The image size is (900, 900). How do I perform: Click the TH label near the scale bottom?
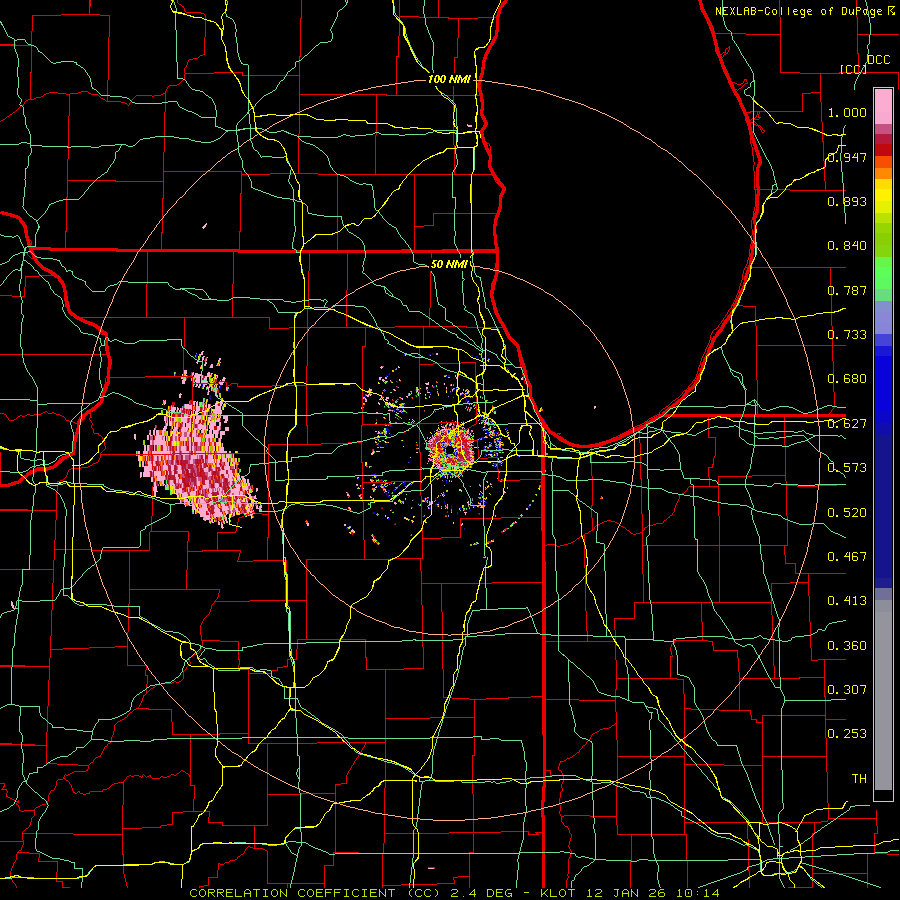pos(859,779)
